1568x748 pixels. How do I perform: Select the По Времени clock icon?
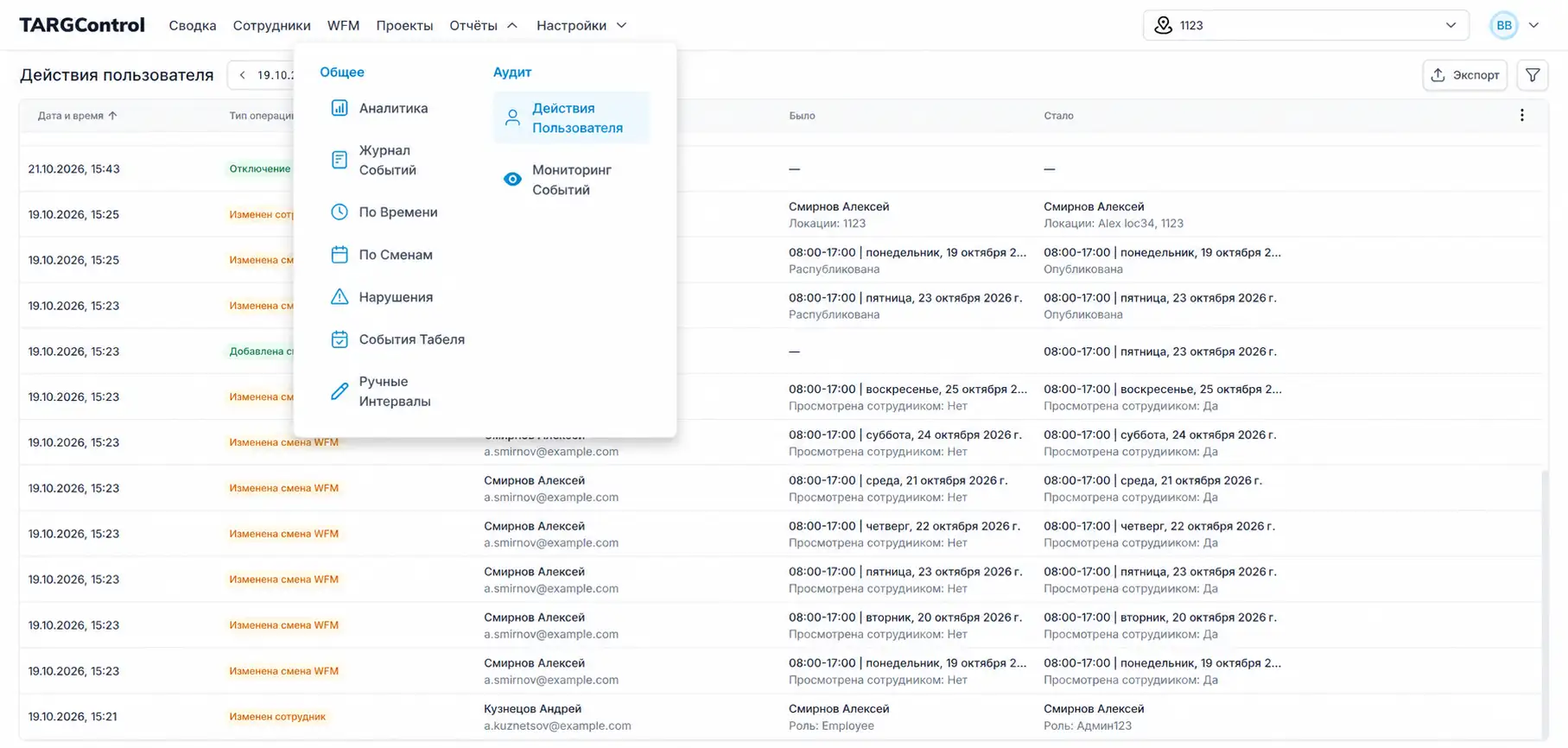point(340,212)
